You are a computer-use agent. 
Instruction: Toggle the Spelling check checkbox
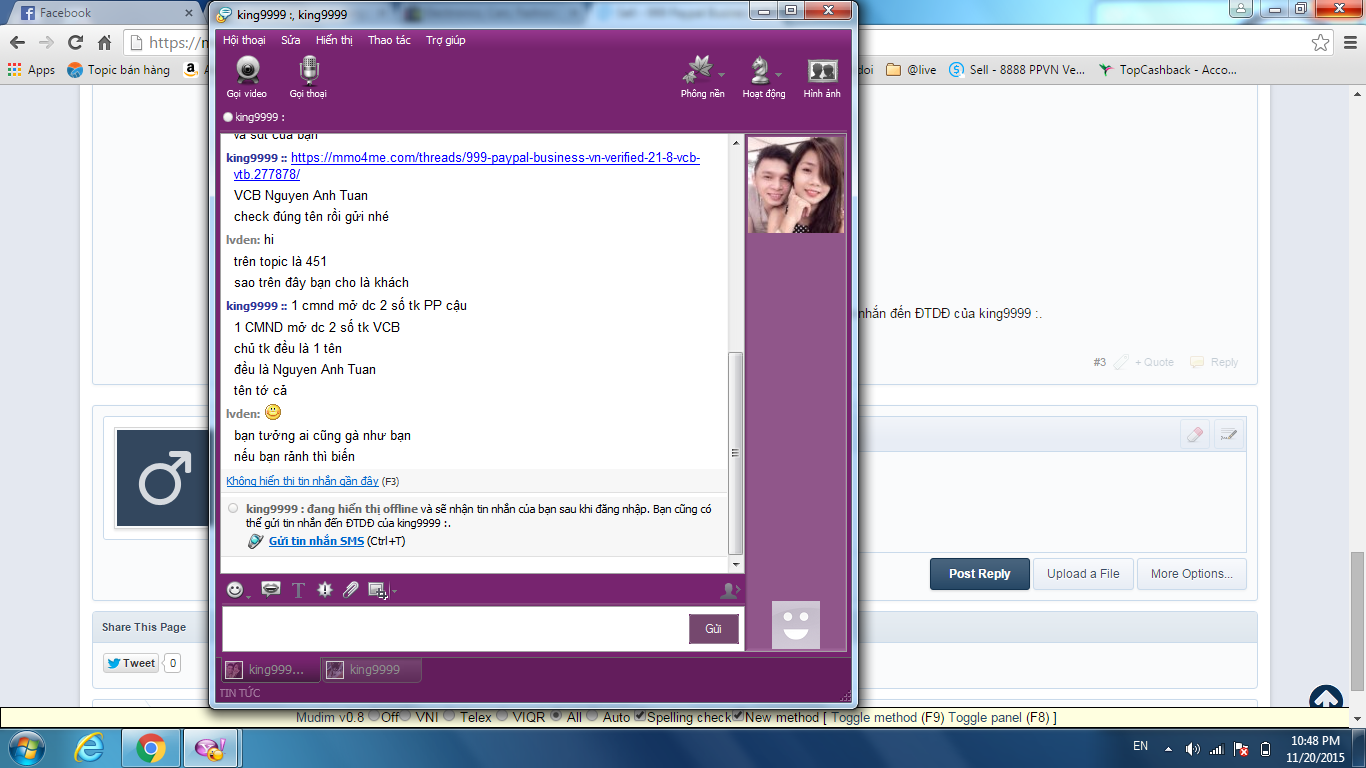coord(641,716)
